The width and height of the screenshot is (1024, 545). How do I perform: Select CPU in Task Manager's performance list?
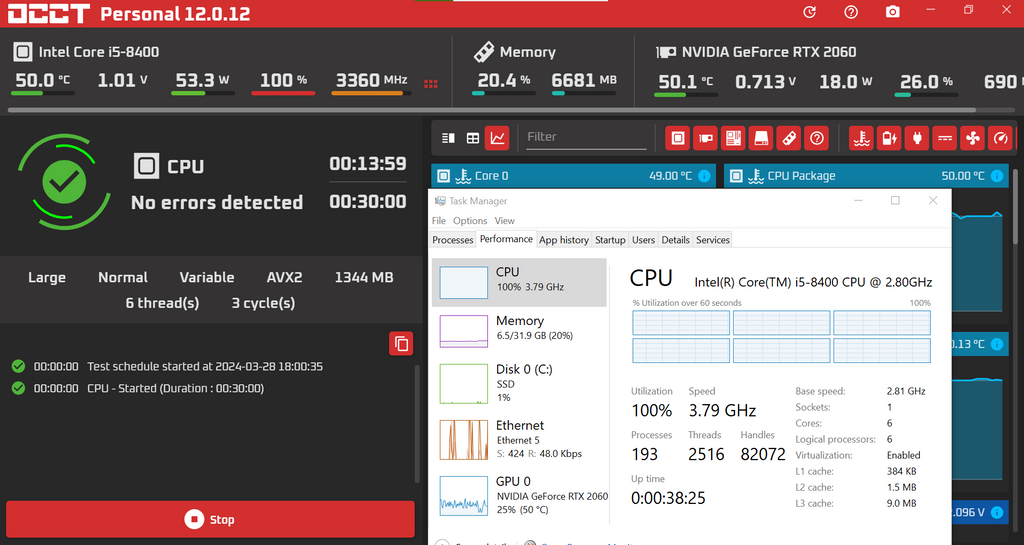point(519,282)
